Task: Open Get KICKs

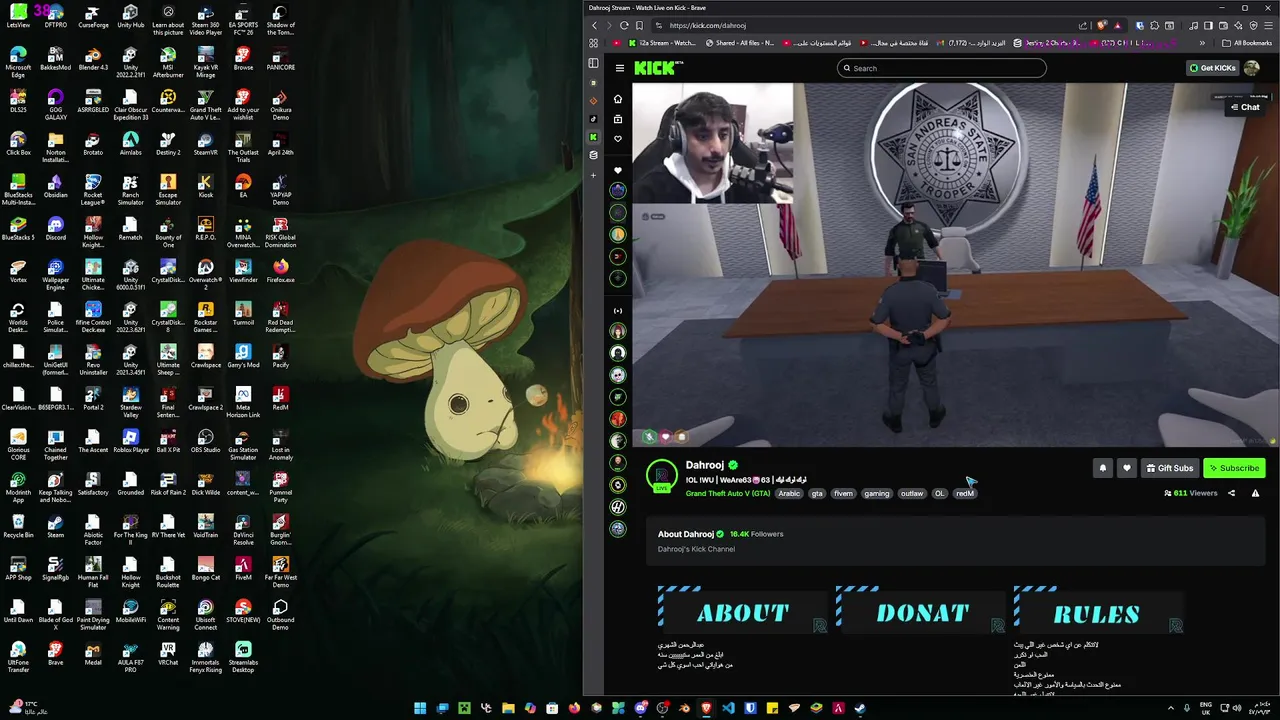Action: [x=1212, y=68]
